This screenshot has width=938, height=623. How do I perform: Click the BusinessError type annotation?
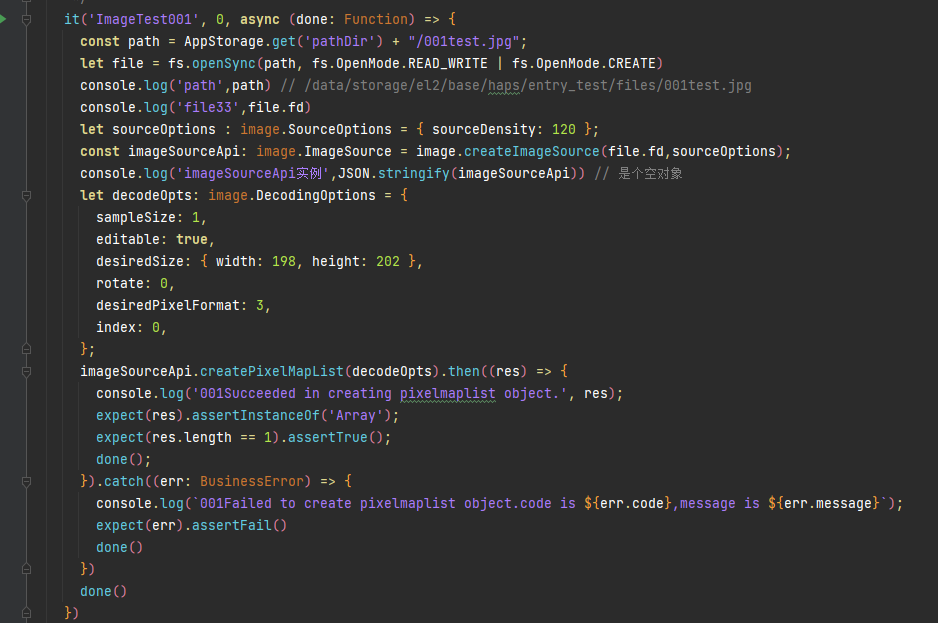(252, 482)
